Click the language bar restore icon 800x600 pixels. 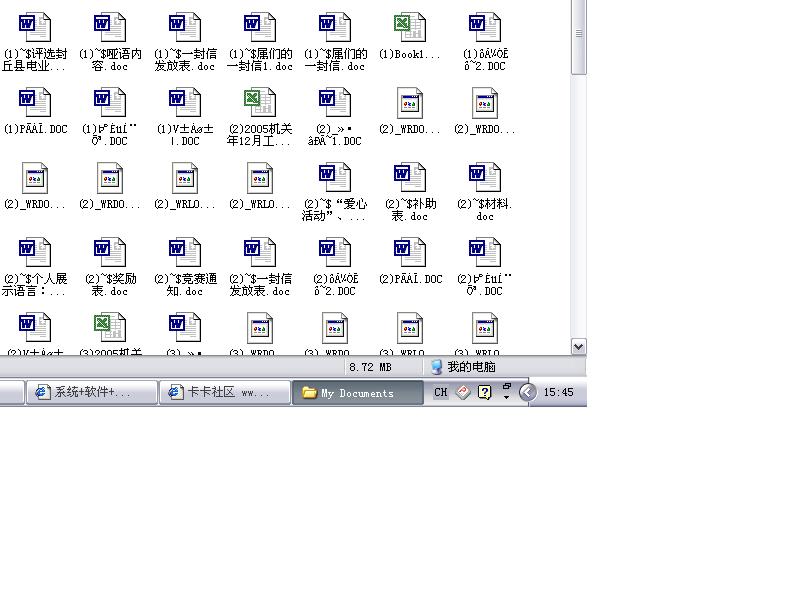tap(507, 386)
